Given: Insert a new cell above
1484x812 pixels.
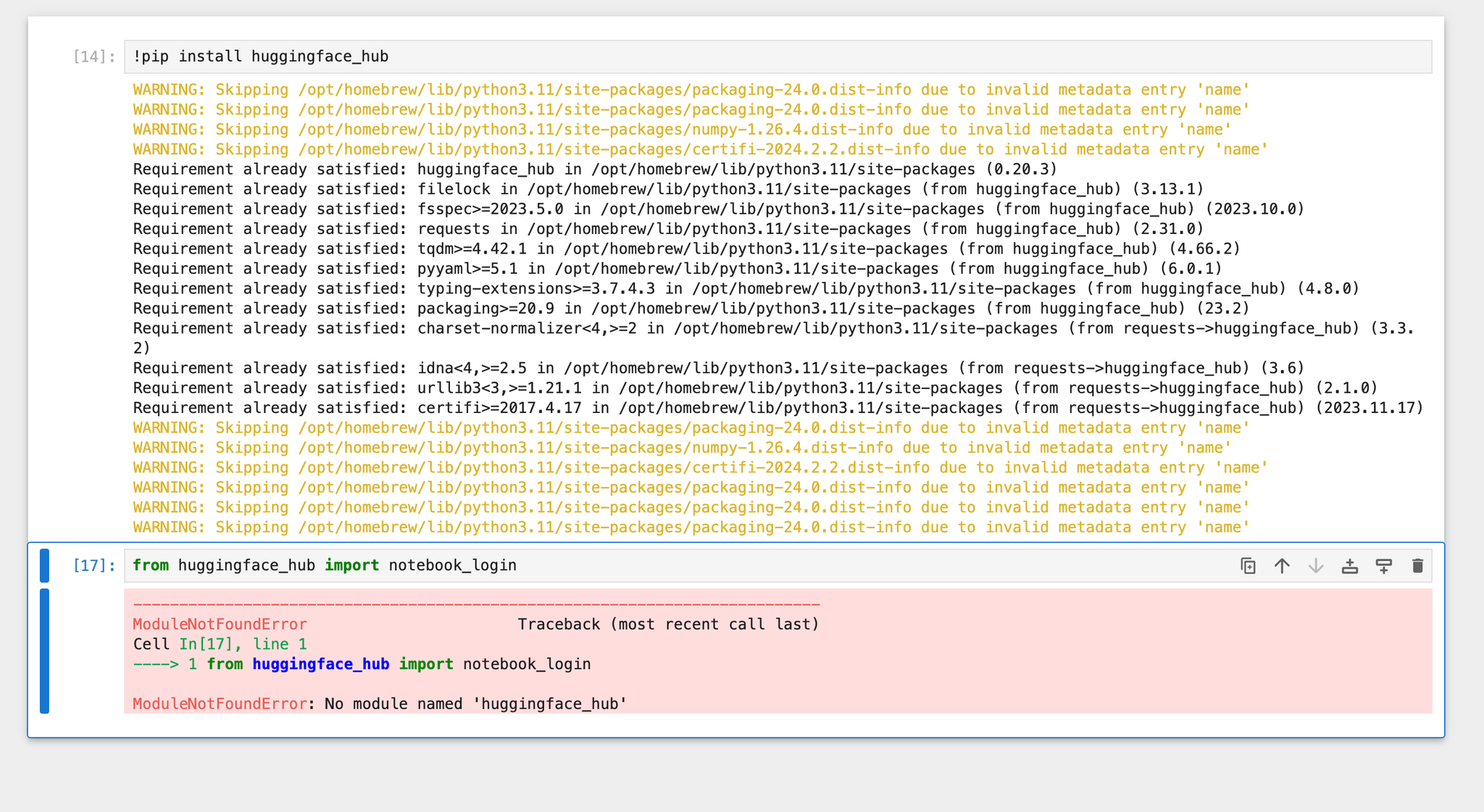Looking at the screenshot, I should pyautogui.click(x=1349, y=566).
